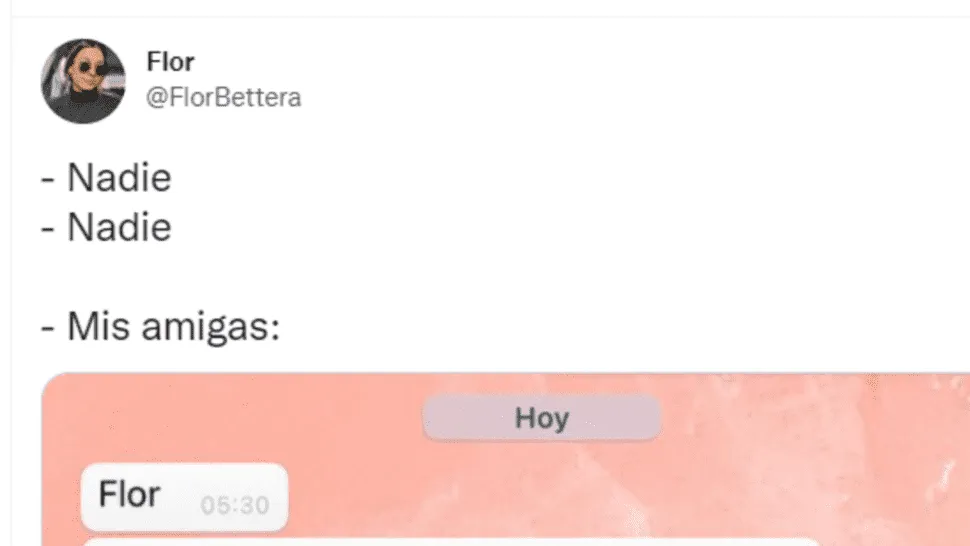Click the white message bubble containing Flor
This screenshot has height=546, width=970.
(184, 497)
